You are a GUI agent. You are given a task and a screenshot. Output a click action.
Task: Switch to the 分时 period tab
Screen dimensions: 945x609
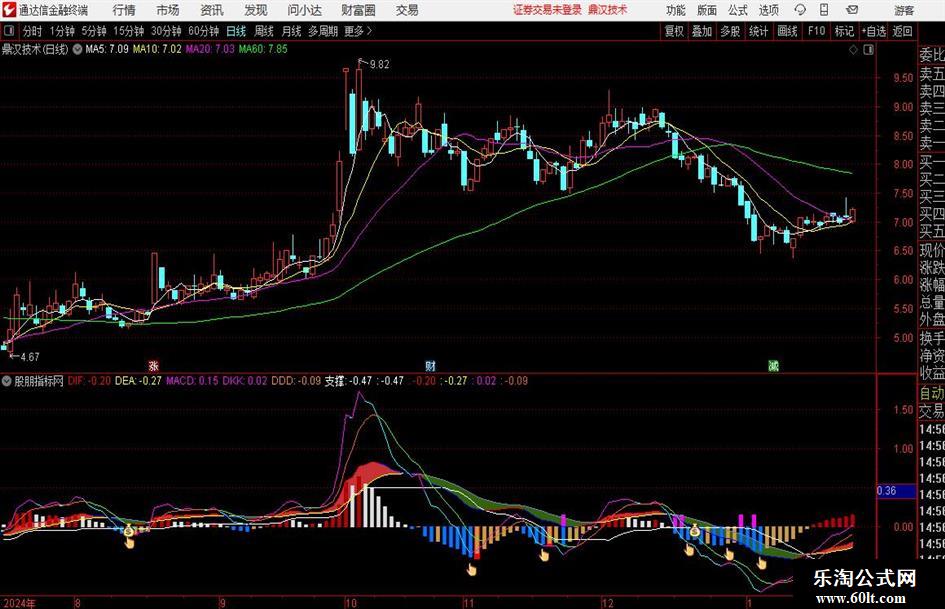tap(33, 31)
